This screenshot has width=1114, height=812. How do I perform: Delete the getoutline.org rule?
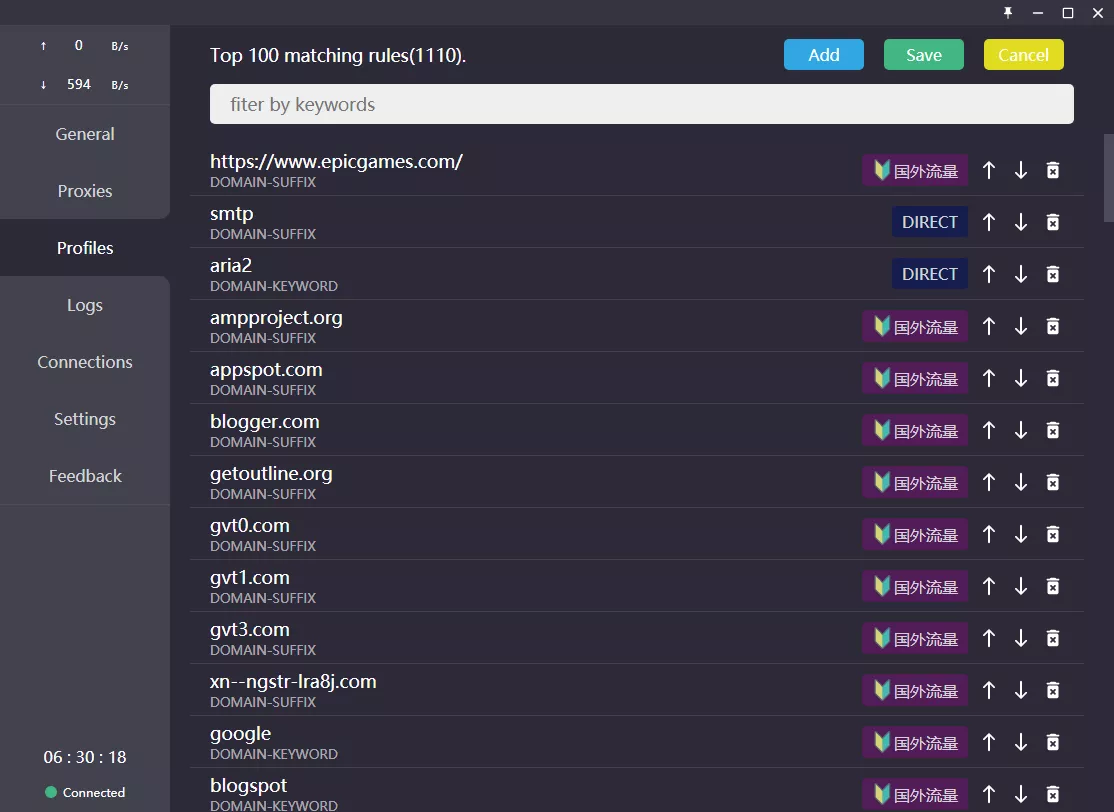pos(1053,482)
